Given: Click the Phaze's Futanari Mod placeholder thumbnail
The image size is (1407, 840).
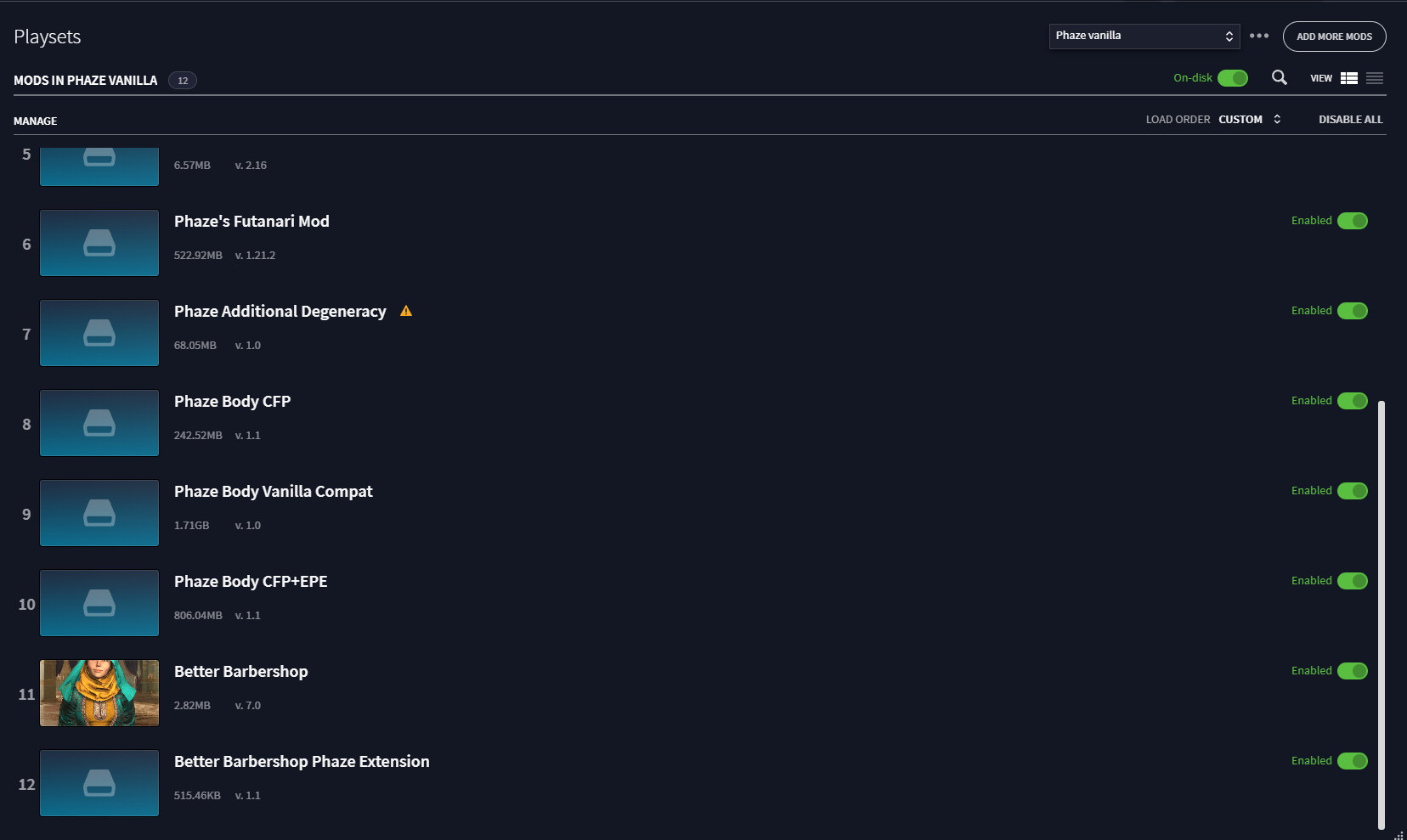Looking at the screenshot, I should pyautogui.click(x=99, y=243).
